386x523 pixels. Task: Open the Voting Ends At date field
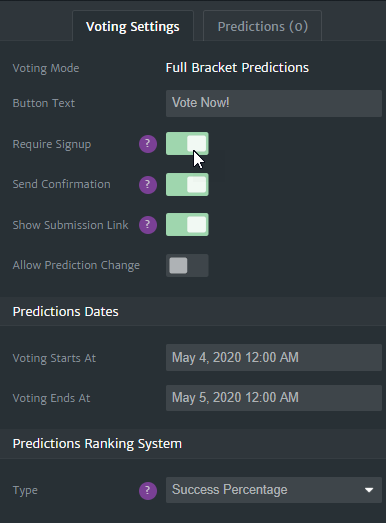[274, 398]
